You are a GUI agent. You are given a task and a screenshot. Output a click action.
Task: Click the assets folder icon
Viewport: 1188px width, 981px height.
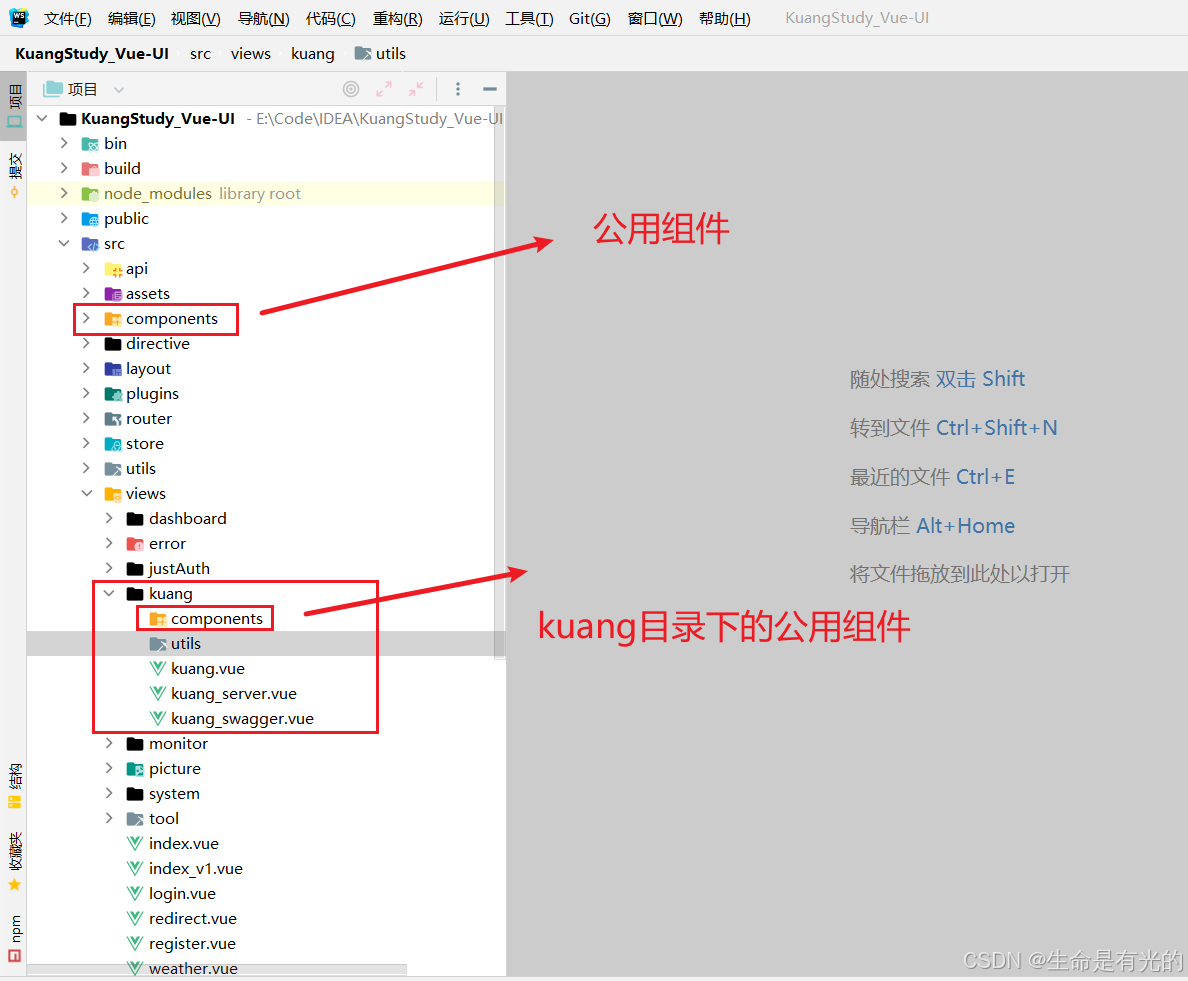(x=113, y=294)
